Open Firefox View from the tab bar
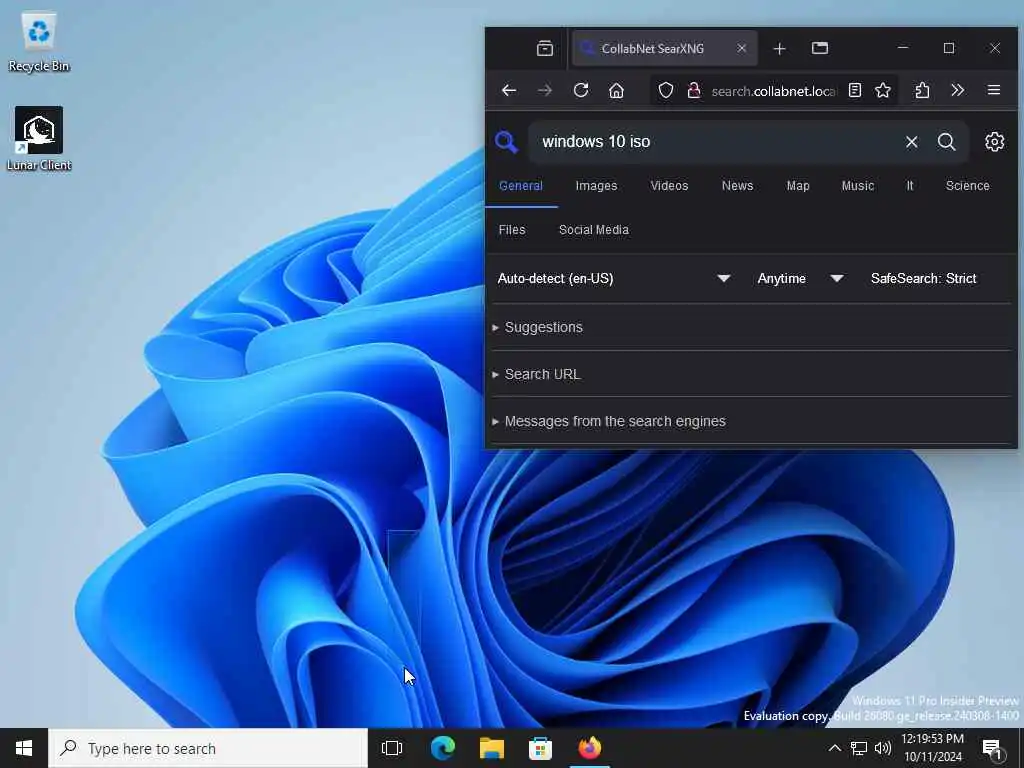1024x768 pixels. click(545, 48)
